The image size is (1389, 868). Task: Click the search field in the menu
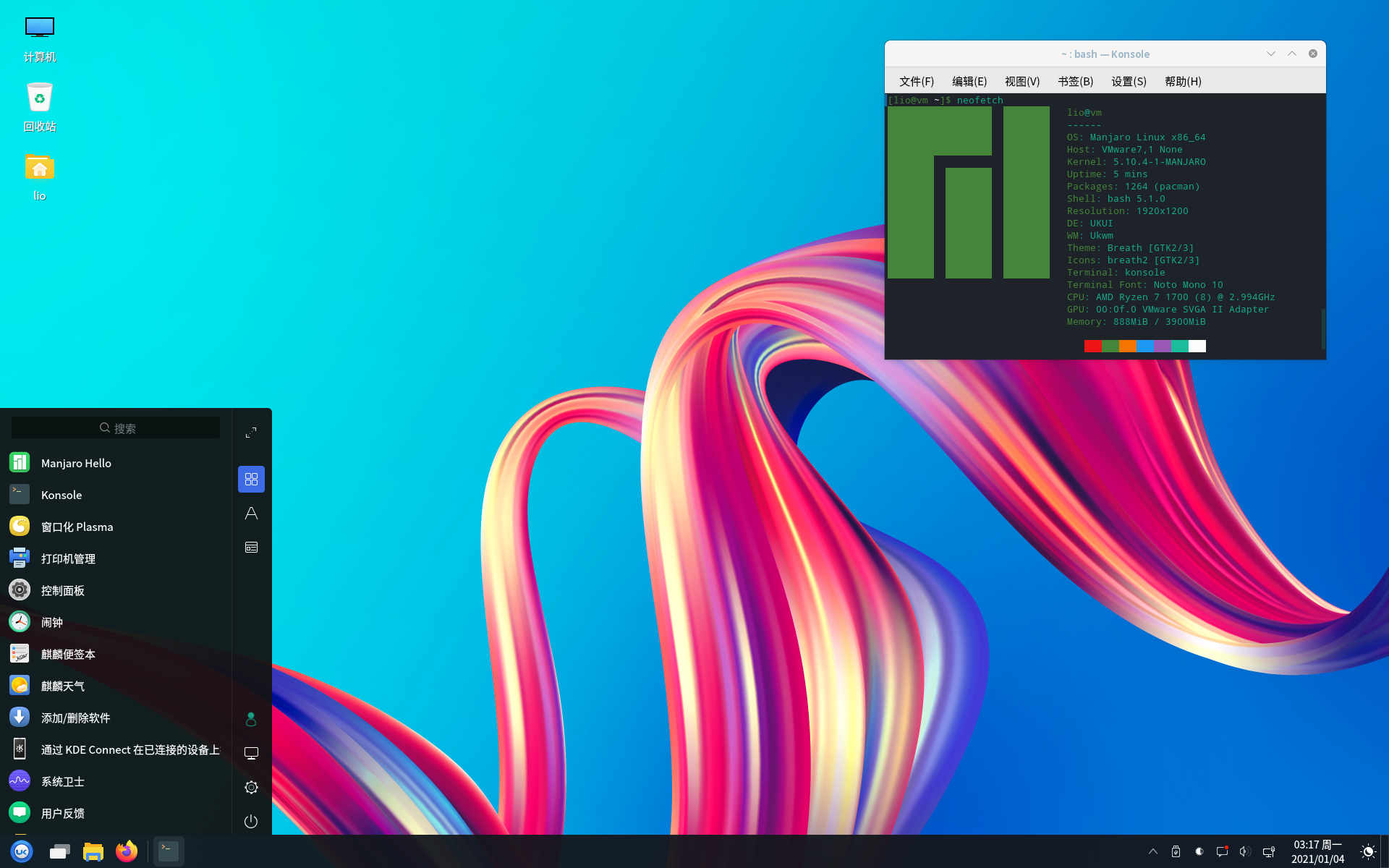click(x=115, y=427)
